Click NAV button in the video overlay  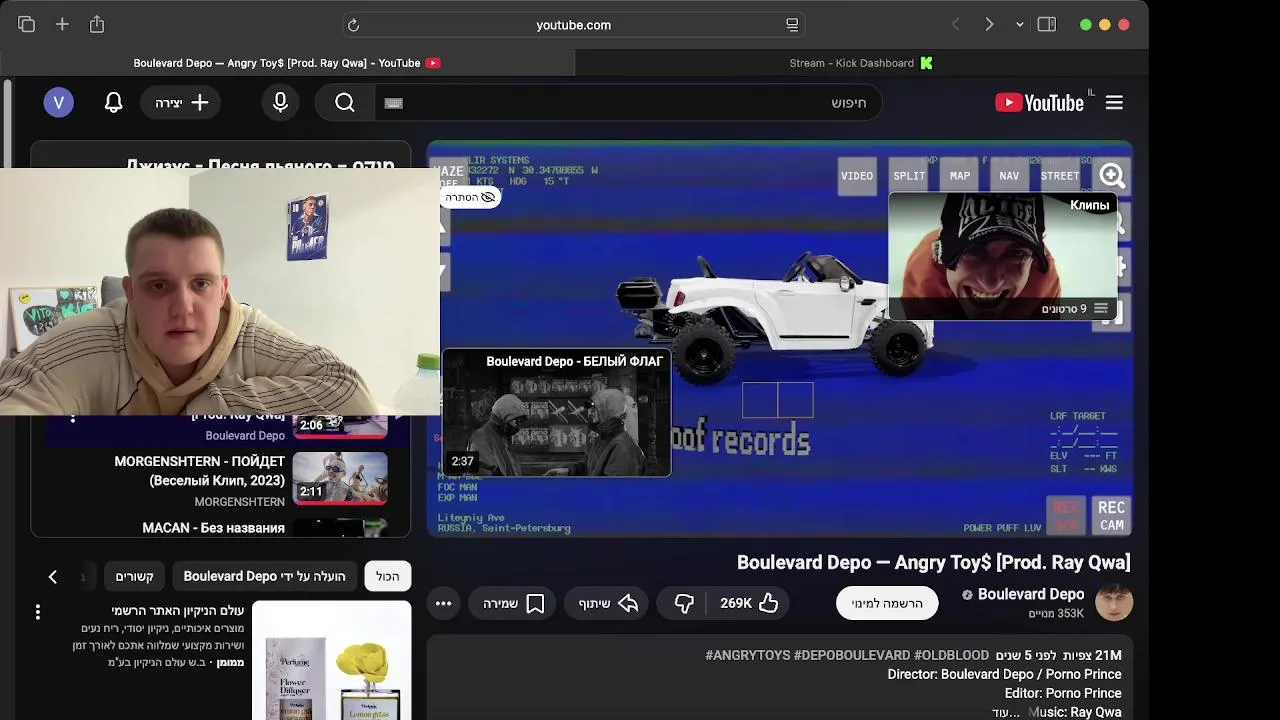click(x=1009, y=176)
